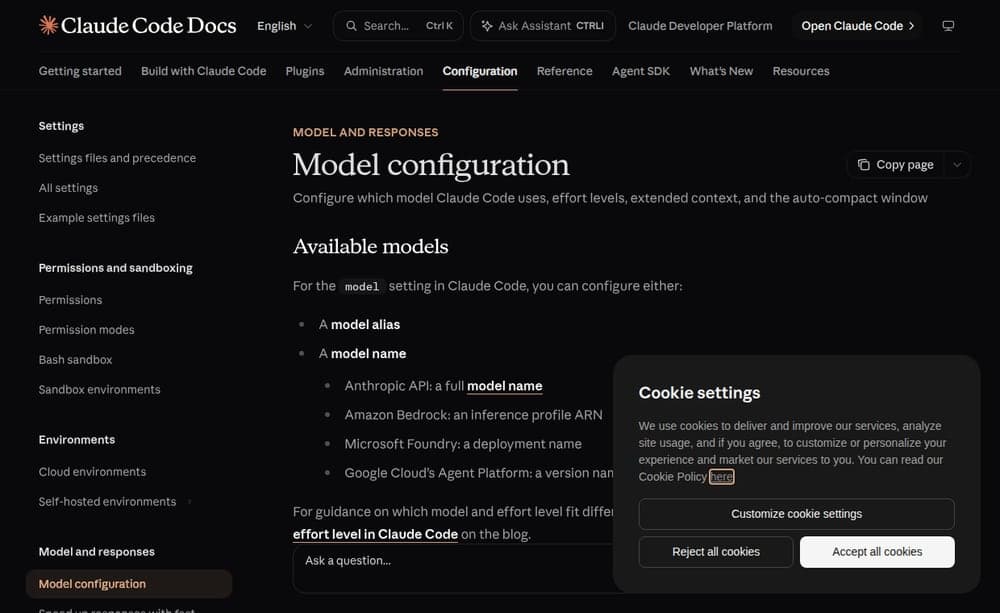Follow the underlined model name link
This screenshot has height=613, width=1000.
(504, 386)
